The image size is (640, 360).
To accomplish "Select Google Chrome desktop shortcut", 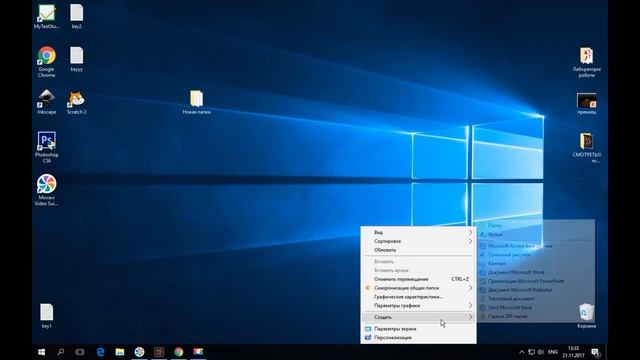I will (x=47, y=62).
